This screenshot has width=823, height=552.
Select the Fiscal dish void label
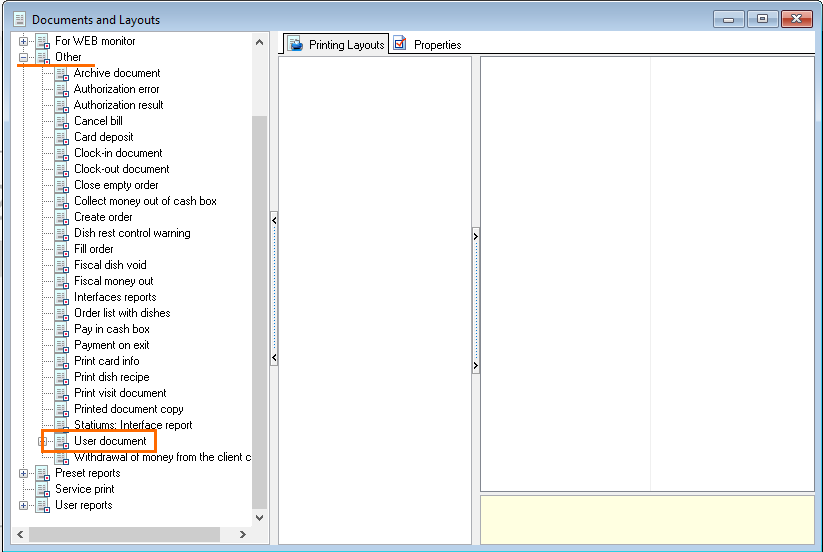pos(110,265)
